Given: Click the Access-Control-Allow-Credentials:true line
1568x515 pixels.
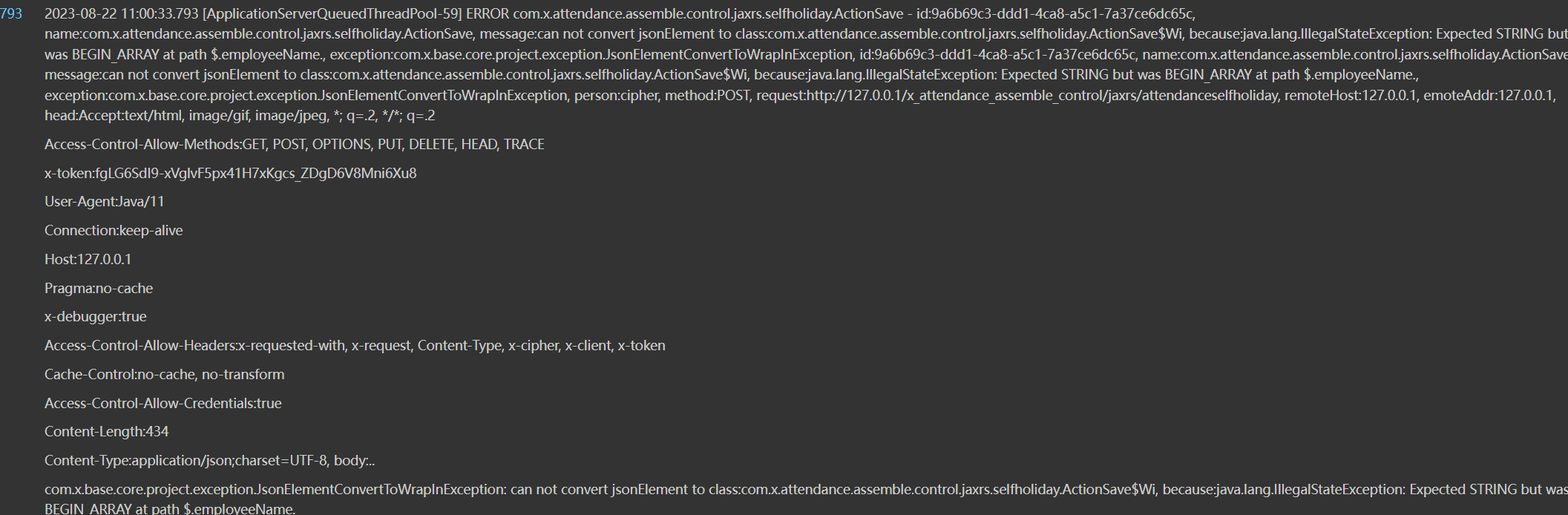Looking at the screenshot, I should (x=163, y=404).
